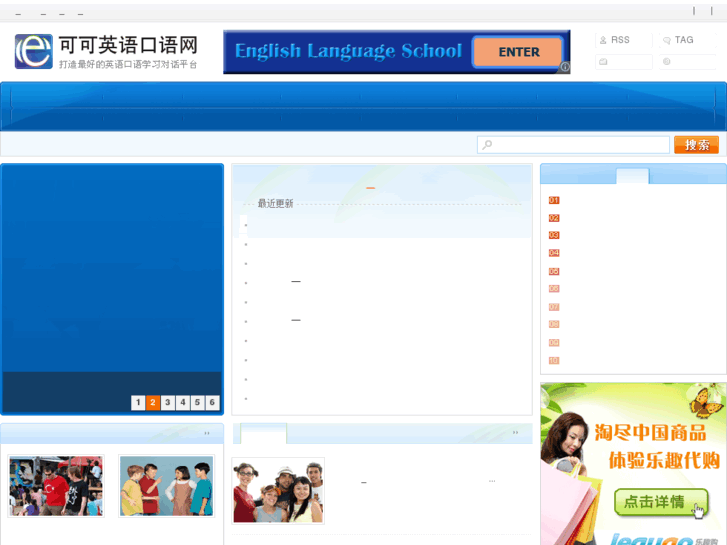
Task: Select the active tab above the group photo
Action: click(x=263, y=433)
